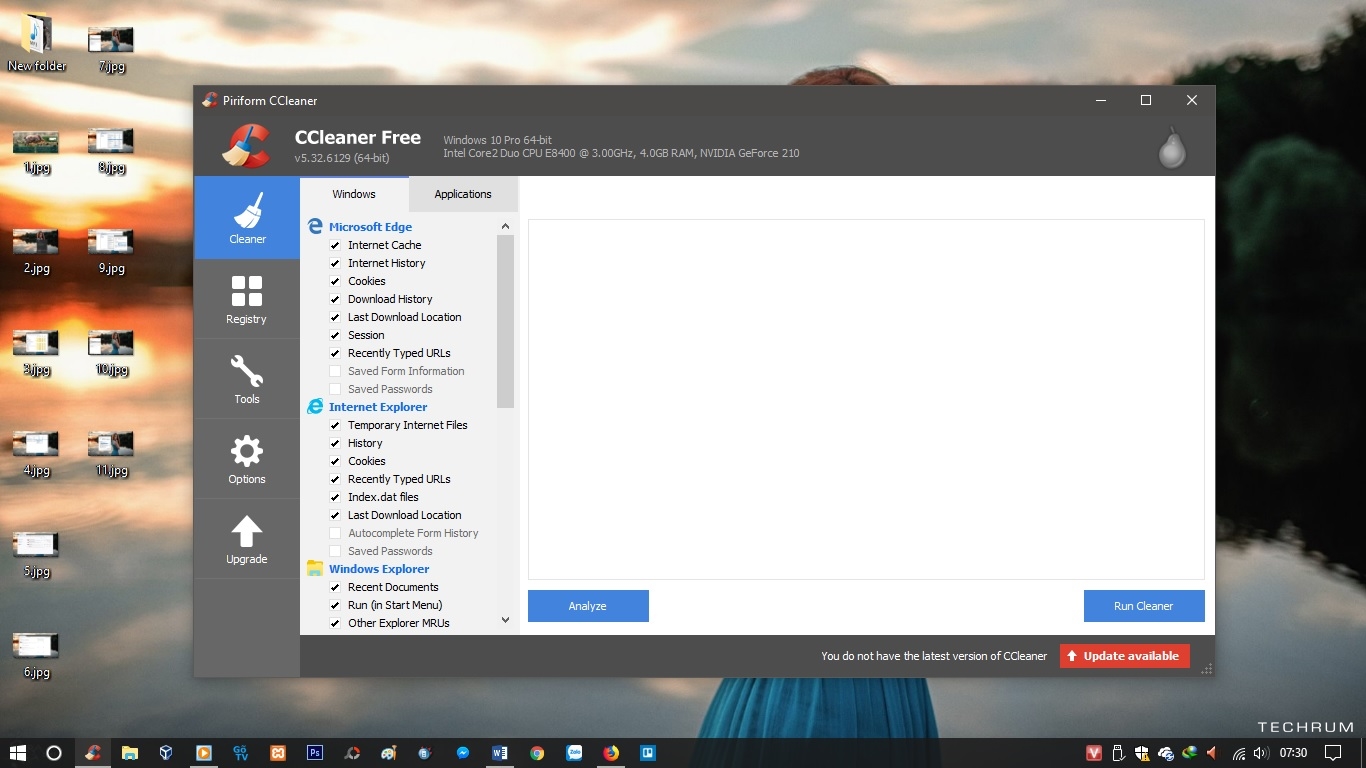The image size is (1366, 768).
Task: Select the Internet Explorer category header
Action: pyautogui.click(x=377, y=407)
